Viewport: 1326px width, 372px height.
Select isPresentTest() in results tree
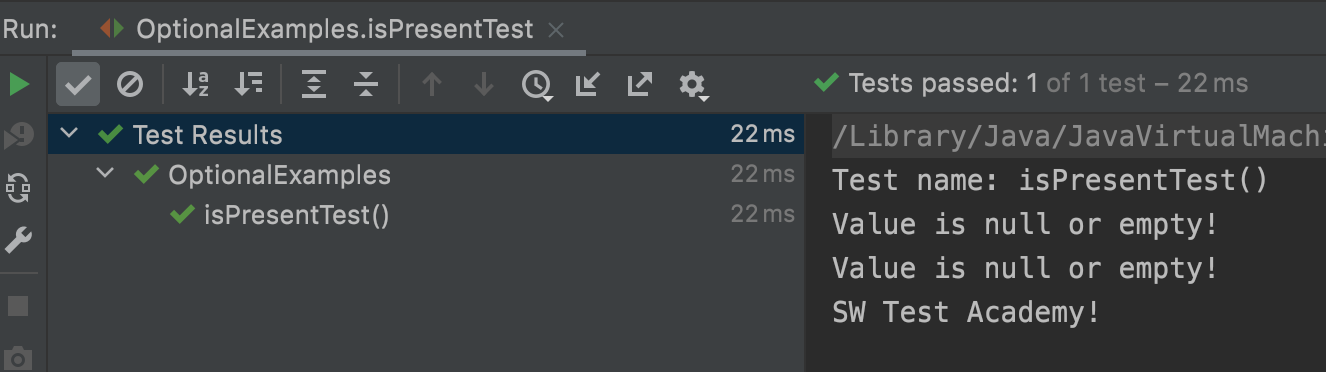point(296,214)
